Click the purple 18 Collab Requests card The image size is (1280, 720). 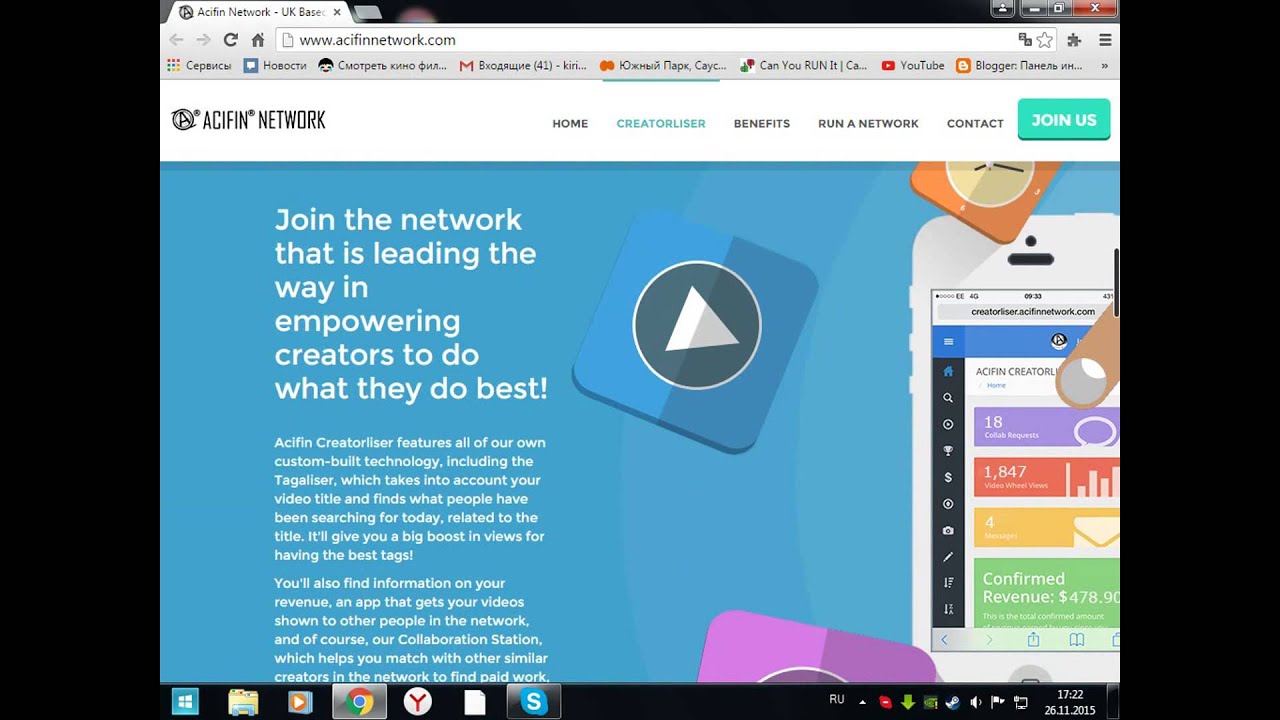(x=1047, y=427)
